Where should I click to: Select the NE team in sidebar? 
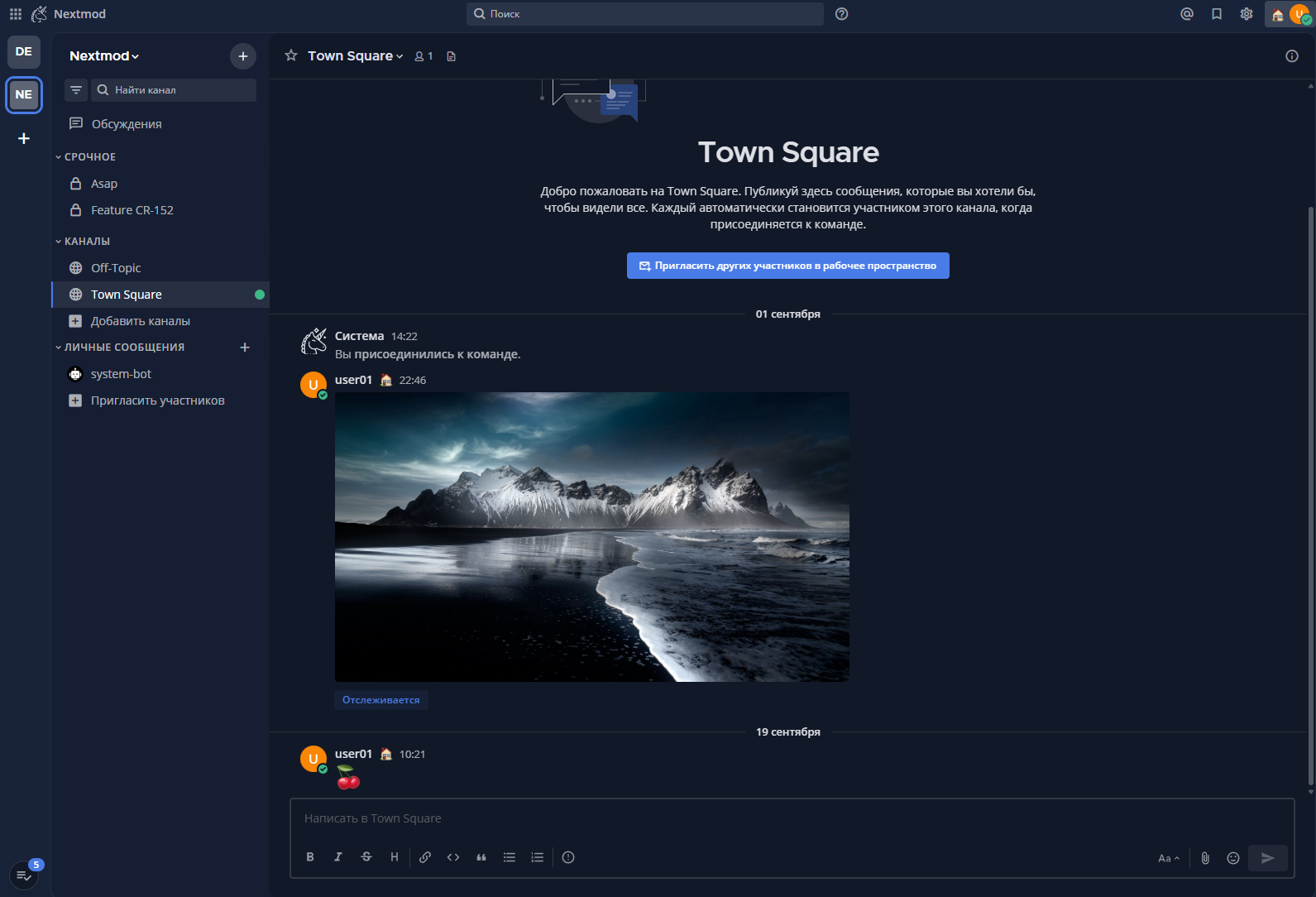pos(24,94)
